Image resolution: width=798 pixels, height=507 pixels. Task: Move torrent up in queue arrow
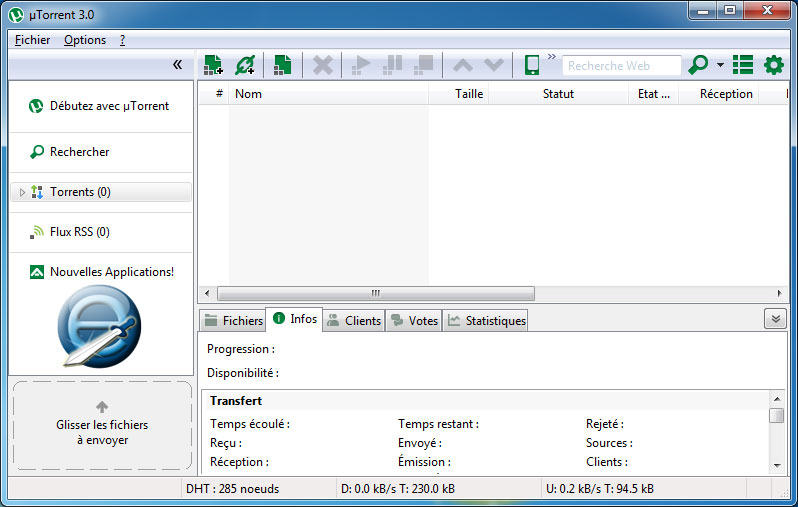pos(463,65)
